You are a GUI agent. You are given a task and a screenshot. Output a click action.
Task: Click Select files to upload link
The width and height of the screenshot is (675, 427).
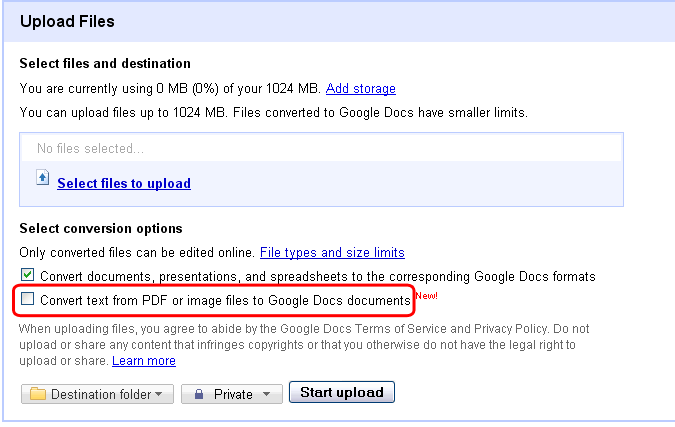coord(124,183)
